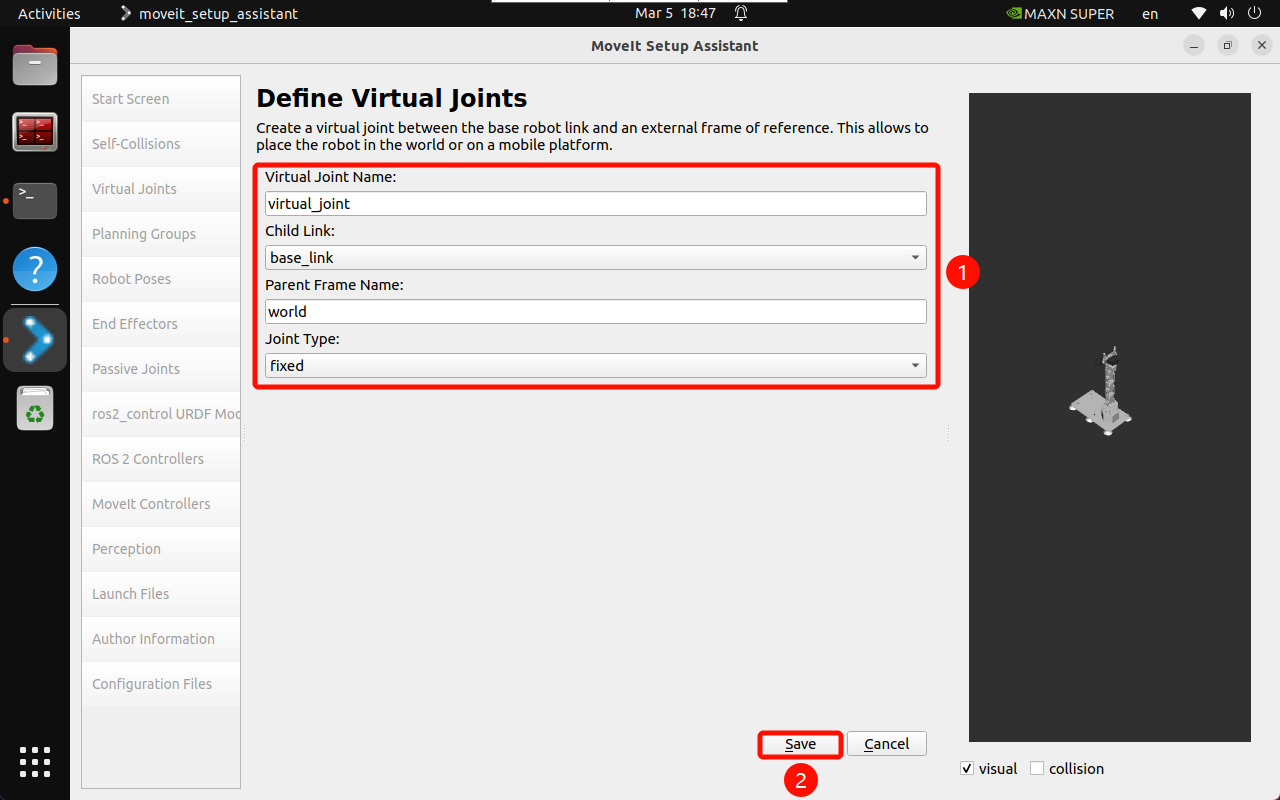Image resolution: width=1280 pixels, height=800 pixels.
Task: Open notification bell in top bar
Action: (x=741, y=14)
